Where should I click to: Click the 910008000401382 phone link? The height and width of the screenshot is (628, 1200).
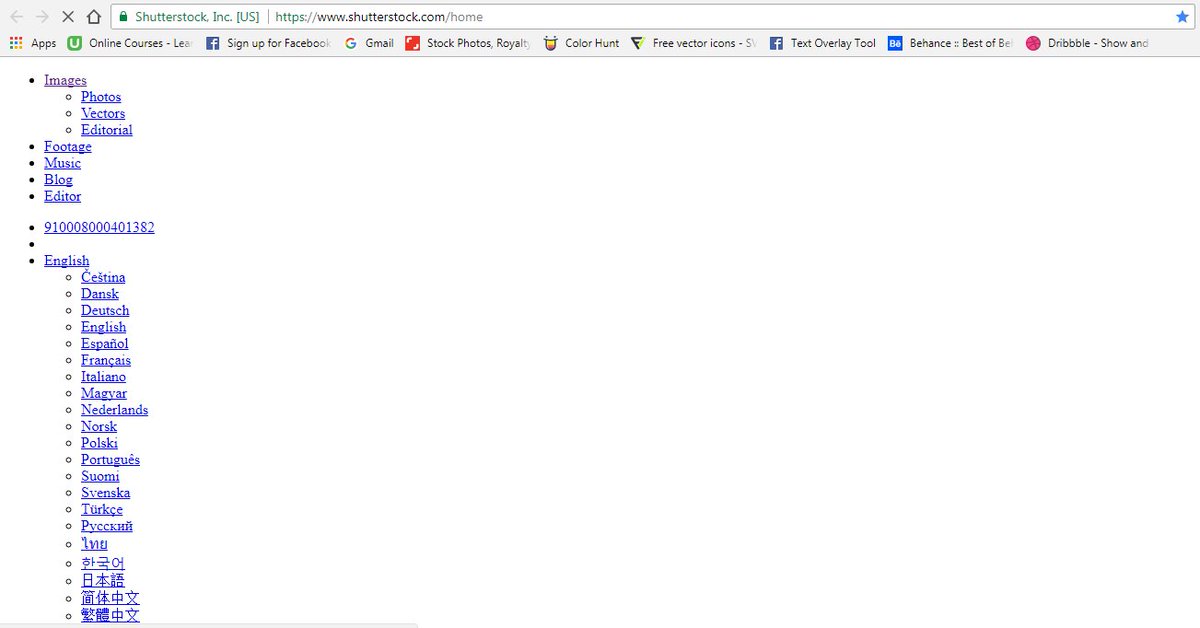pos(99,227)
